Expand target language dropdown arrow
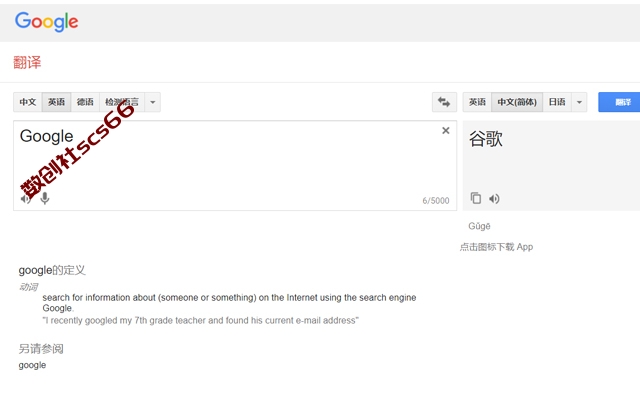The height and width of the screenshot is (400, 640). pos(579,102)
